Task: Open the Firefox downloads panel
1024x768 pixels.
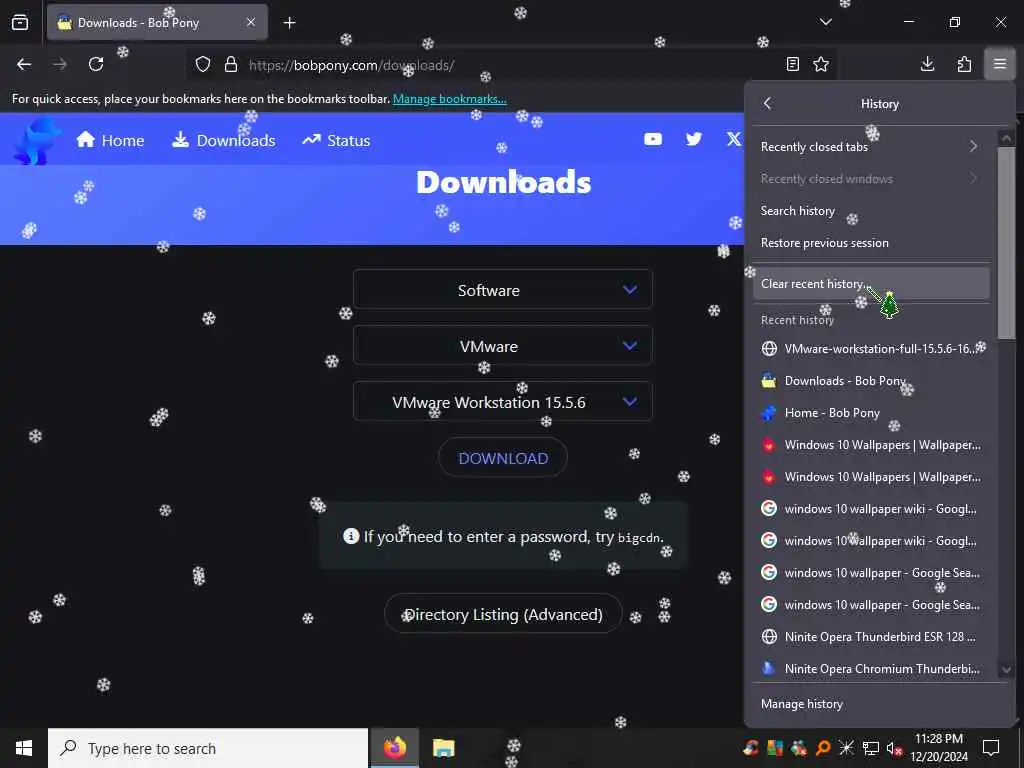Action: coord(927,64)
